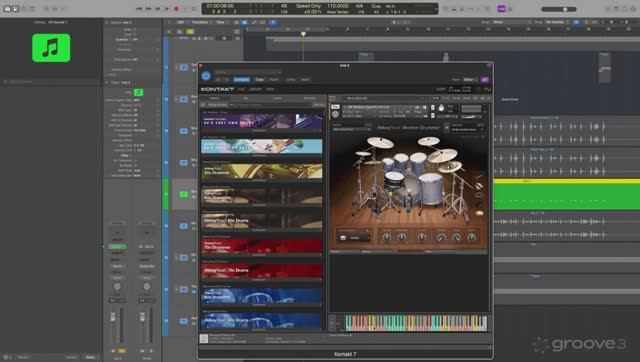The image size is (640, 362).
Task: Open the plug-in View size dropdown
Action: pyautogui.click(x=470, y=80)
